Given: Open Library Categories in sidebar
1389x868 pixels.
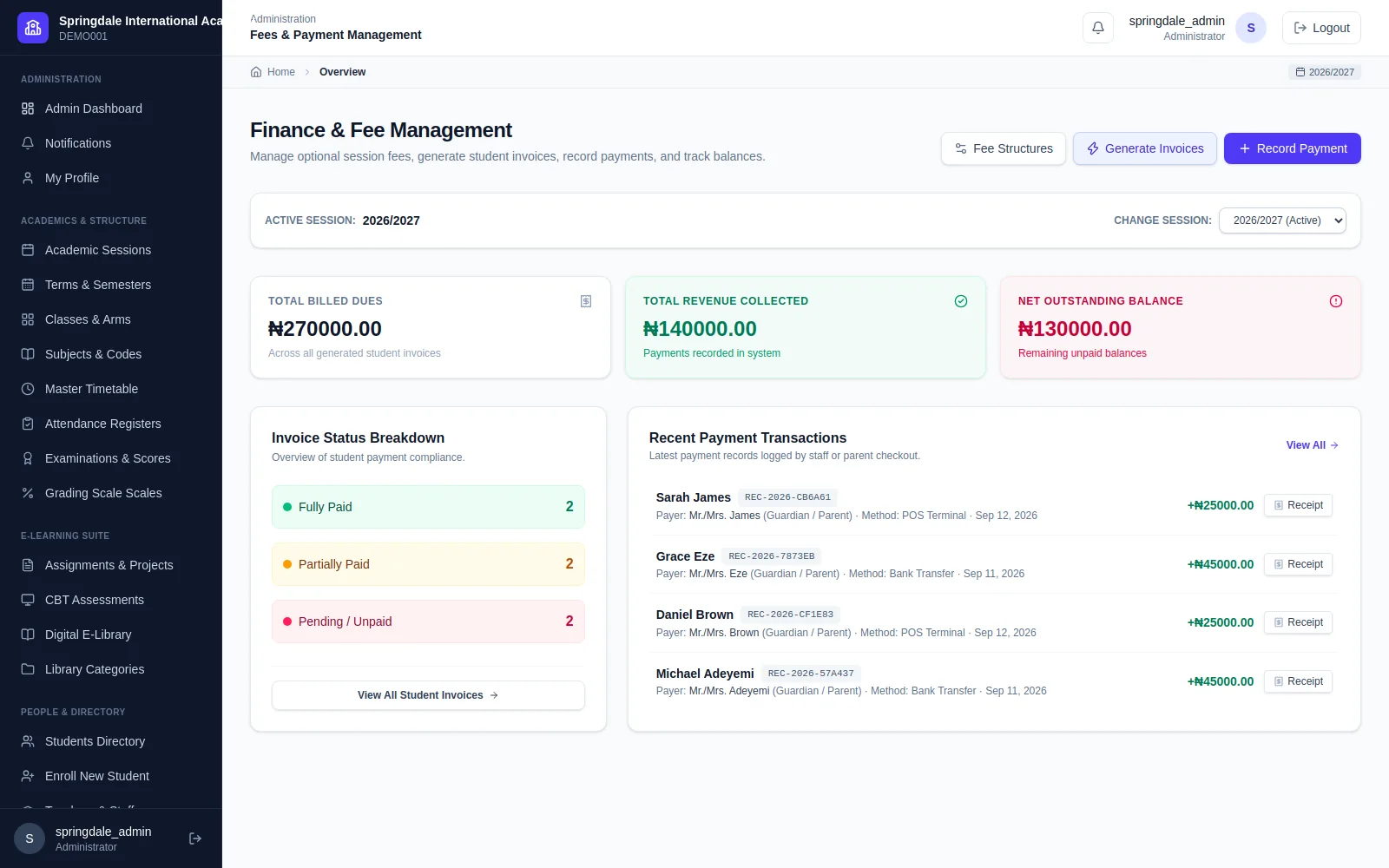Looking at the screenshot, I should pos(111,669).
